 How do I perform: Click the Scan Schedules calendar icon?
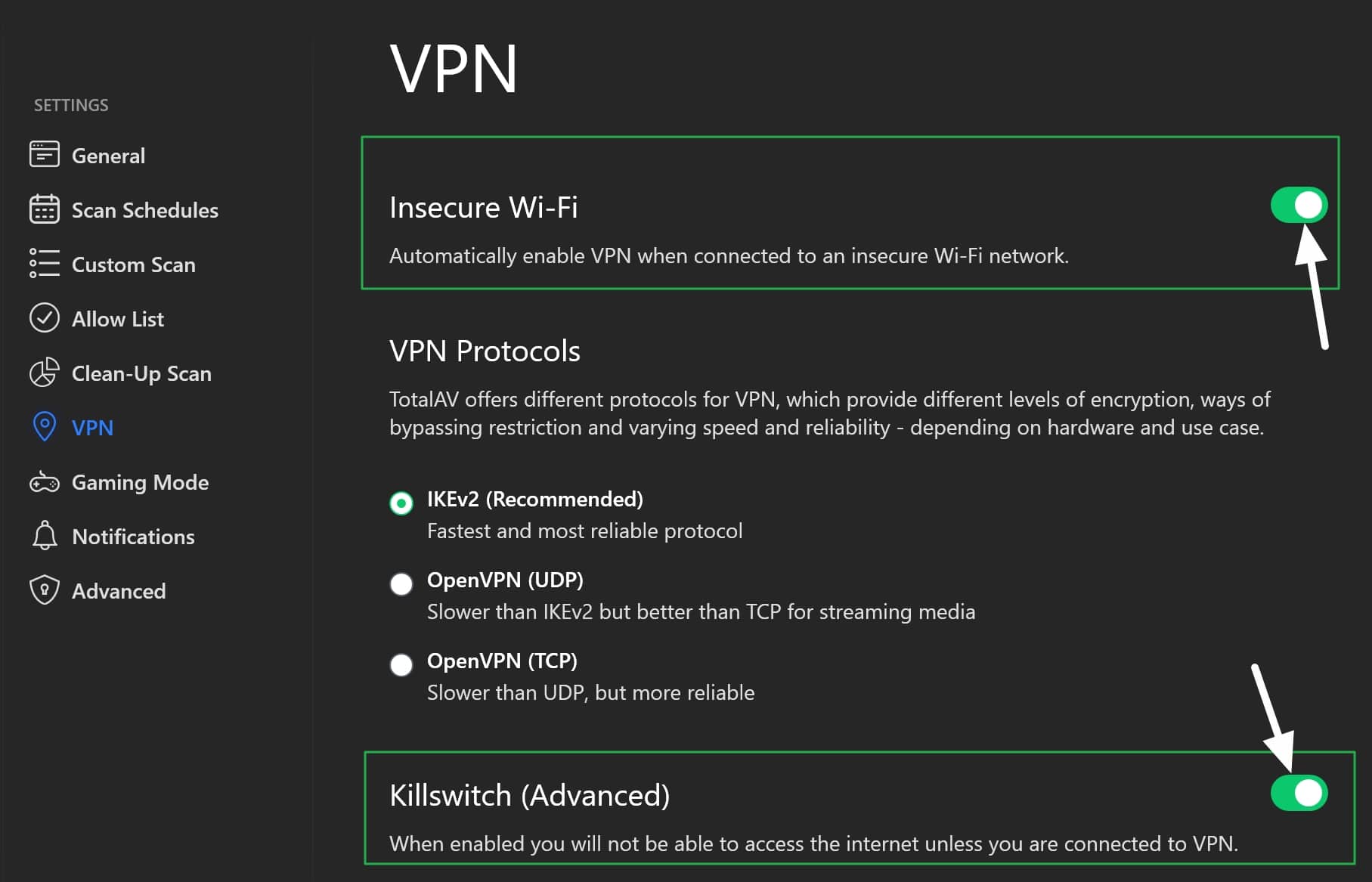point(44,209)
